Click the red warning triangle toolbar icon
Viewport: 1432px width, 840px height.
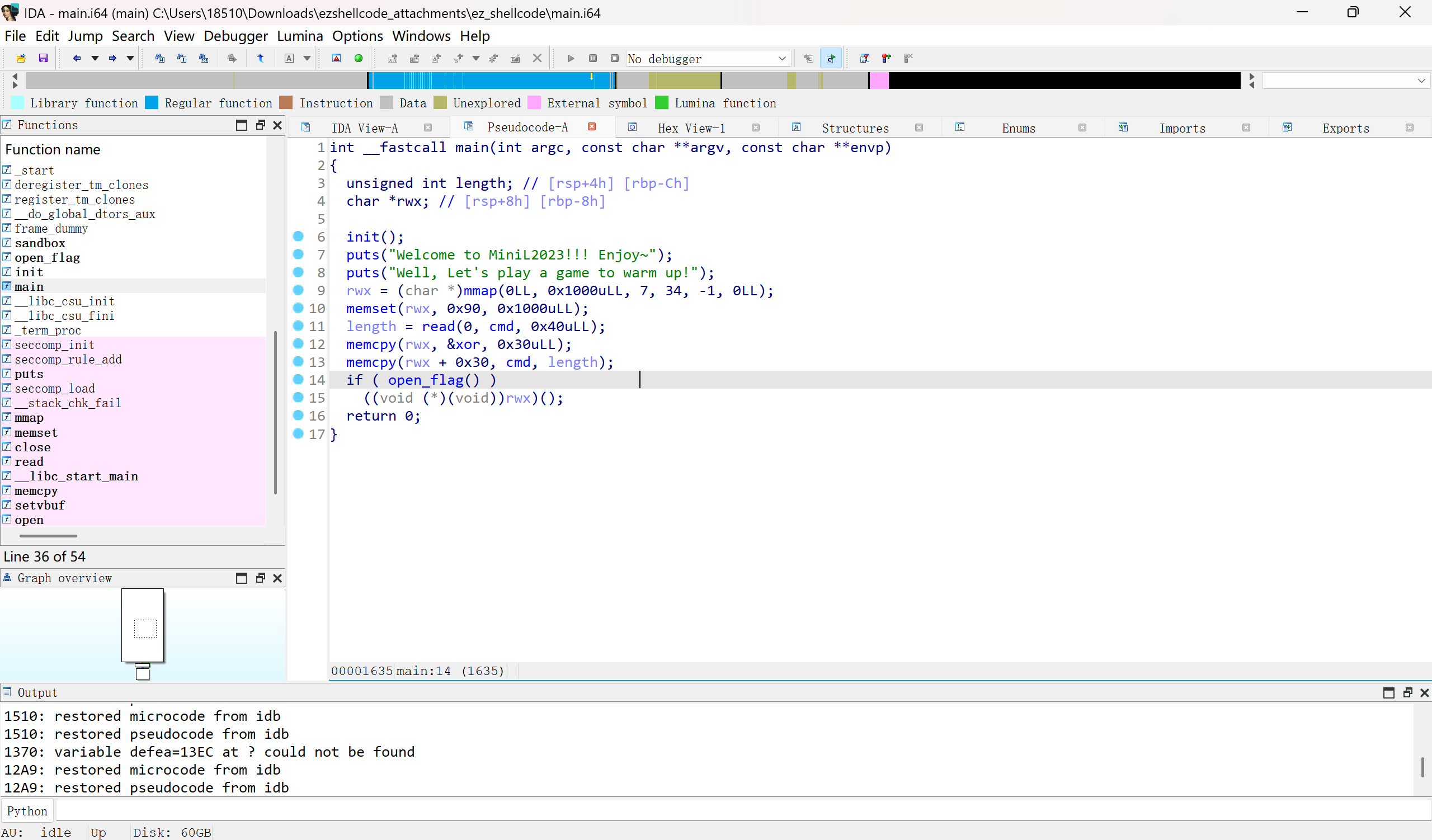tap(336, 59)
